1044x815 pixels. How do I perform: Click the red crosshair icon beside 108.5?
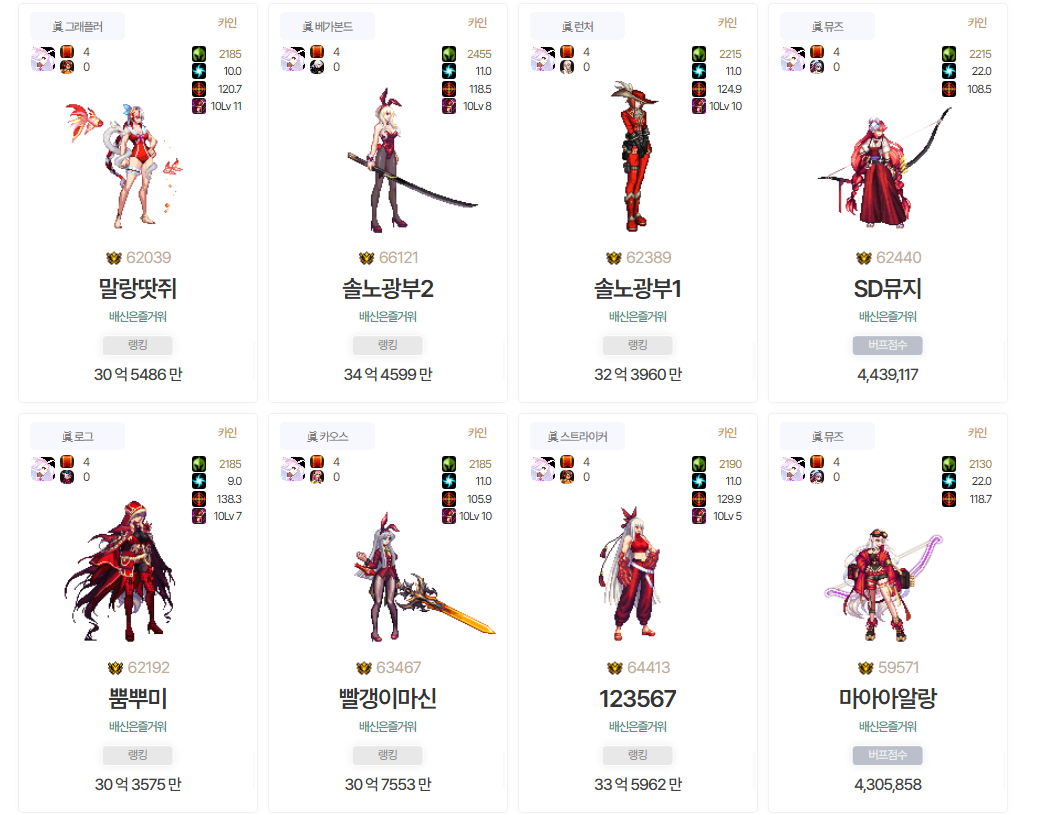[949, 89]
